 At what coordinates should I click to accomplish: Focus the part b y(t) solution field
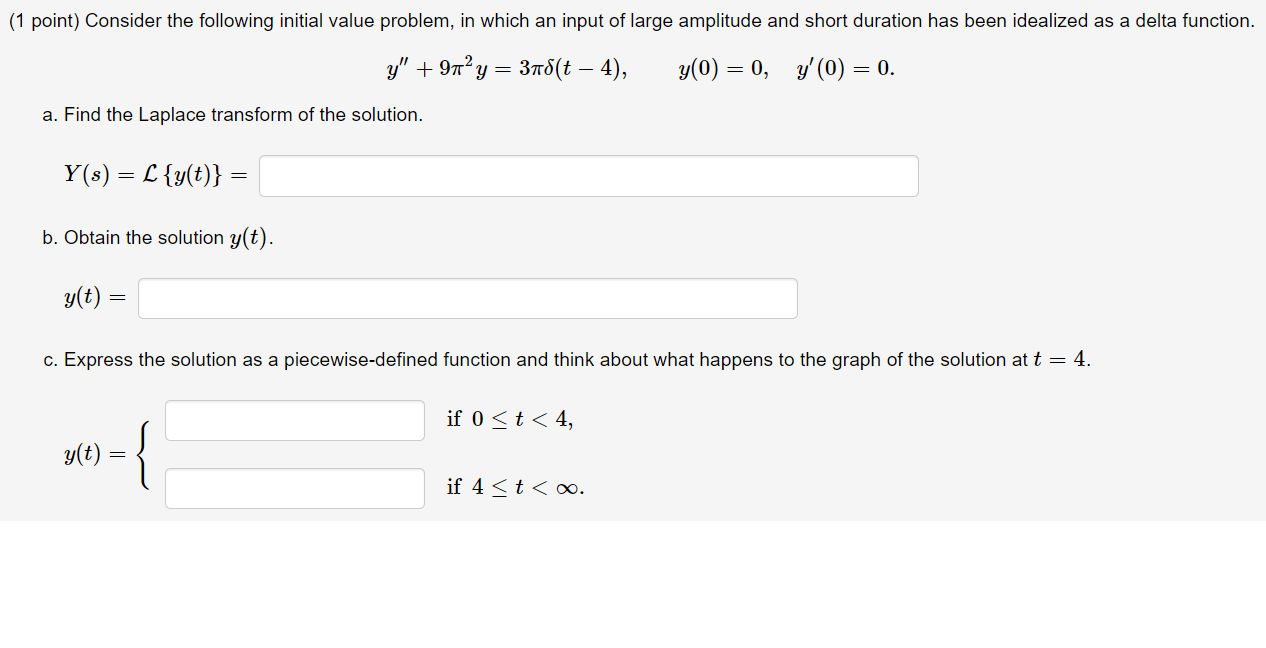tap(468, 298)
